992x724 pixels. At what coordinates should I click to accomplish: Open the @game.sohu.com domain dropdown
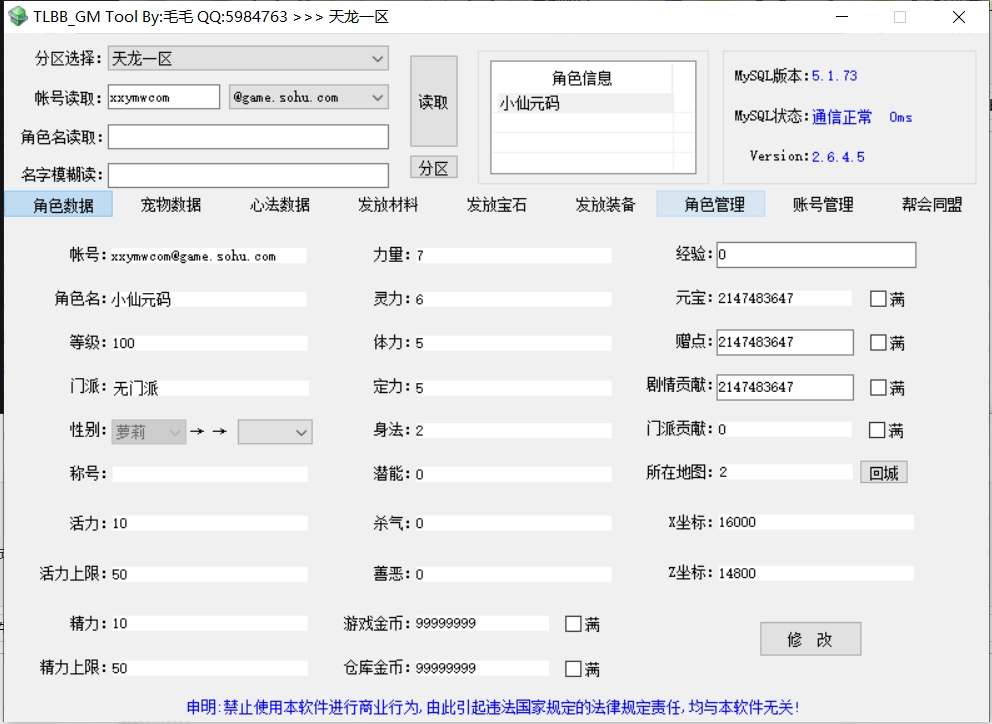click(x=309, y=97)
